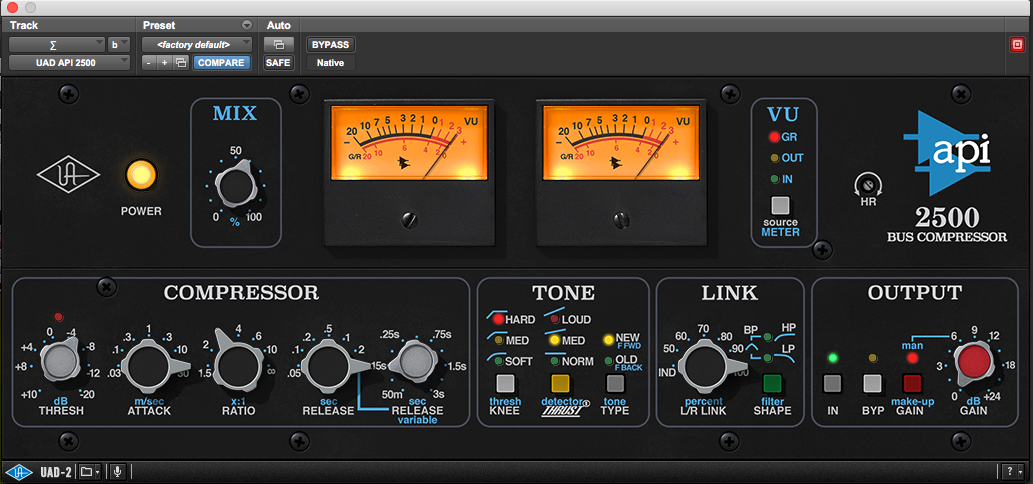Click the threshold red LED above THRESH
Image resolution: width=1033 pixels, height=484 pixels.
[x=59, y=317]
